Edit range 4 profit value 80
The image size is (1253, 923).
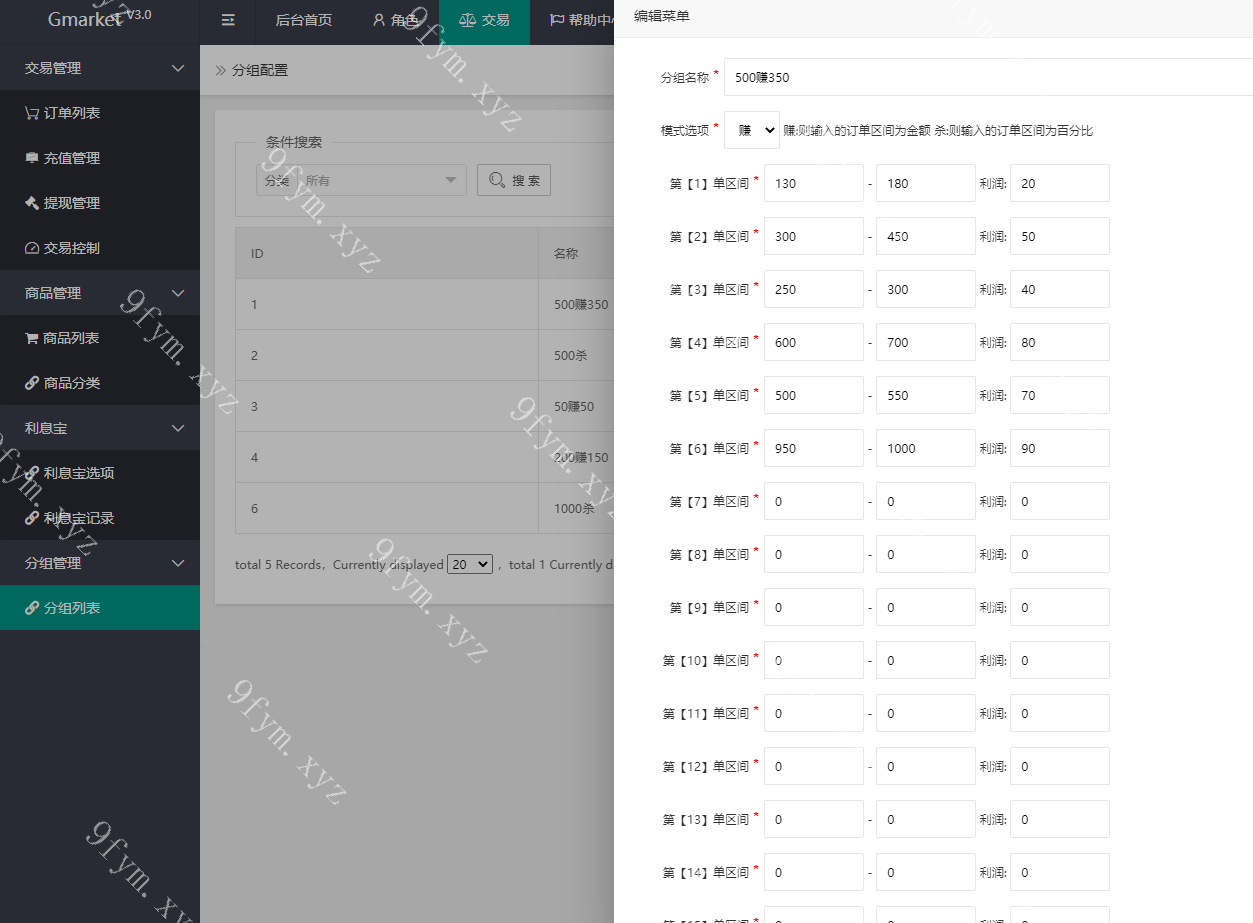pyautogui.click(x=1060, y=342)
